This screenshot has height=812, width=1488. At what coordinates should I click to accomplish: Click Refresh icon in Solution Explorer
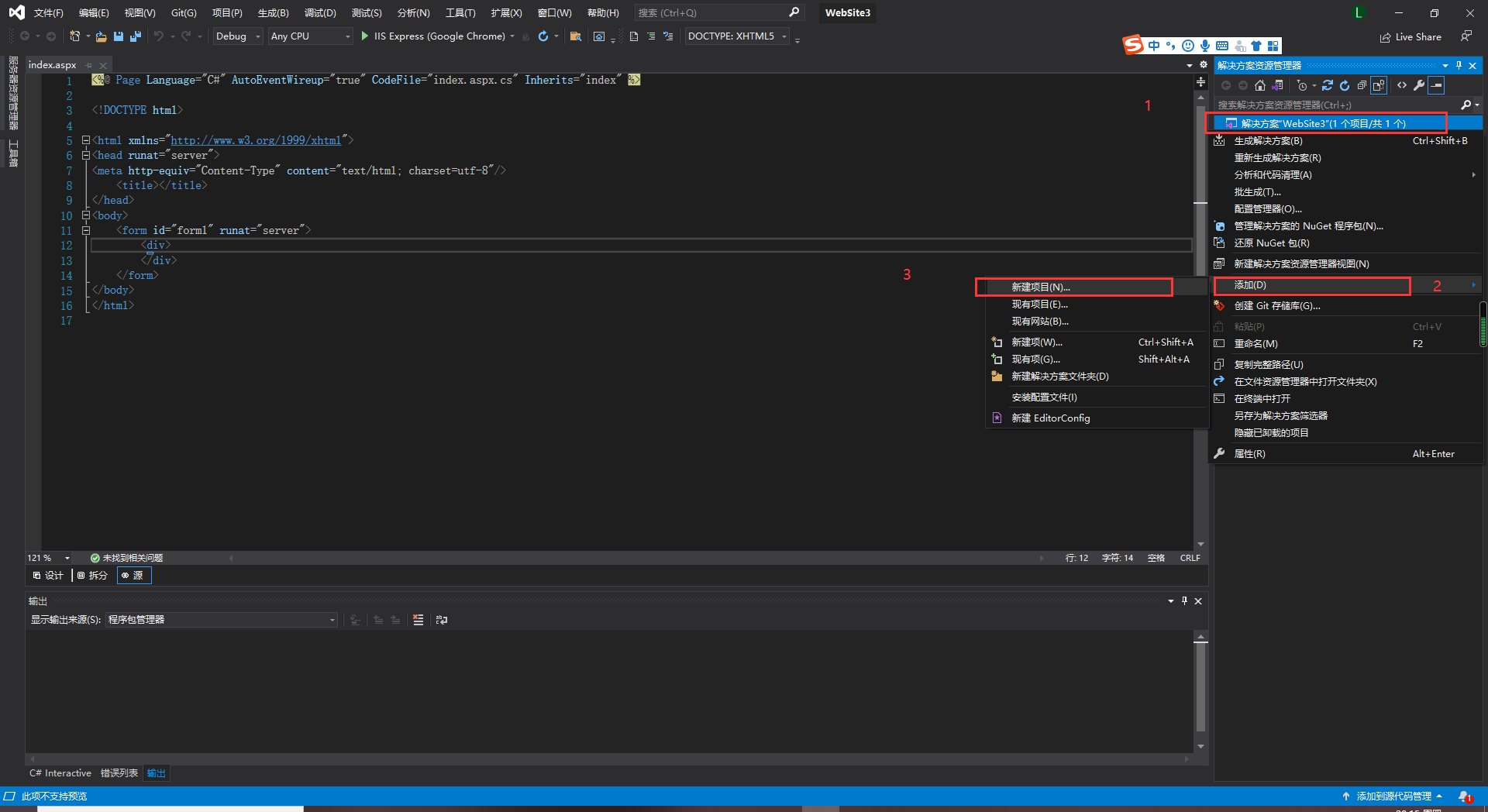(x=1345, y=85)
